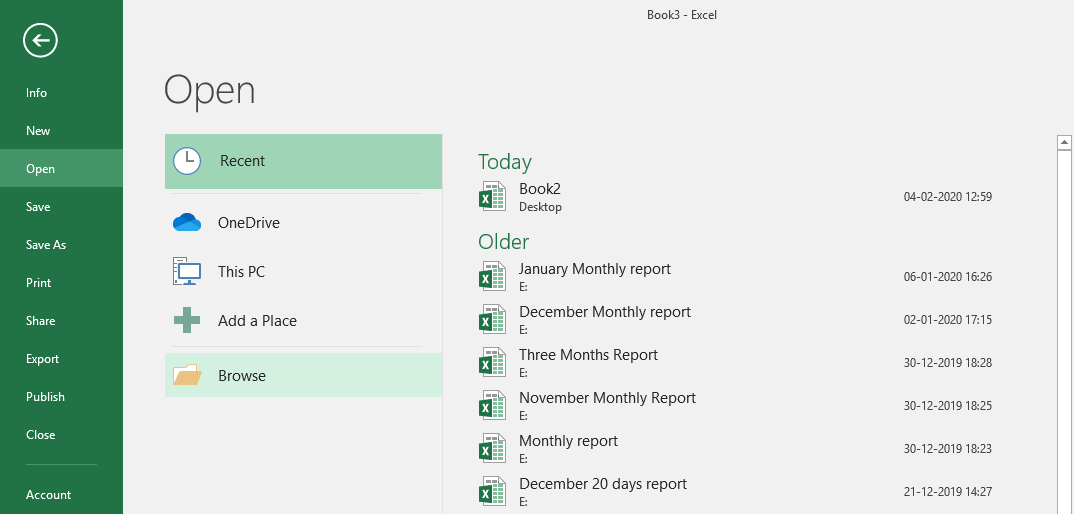This screenshot has height=514, width=1074.
Task: Click the date 04-02-2020 12:59
Action: 948,197
